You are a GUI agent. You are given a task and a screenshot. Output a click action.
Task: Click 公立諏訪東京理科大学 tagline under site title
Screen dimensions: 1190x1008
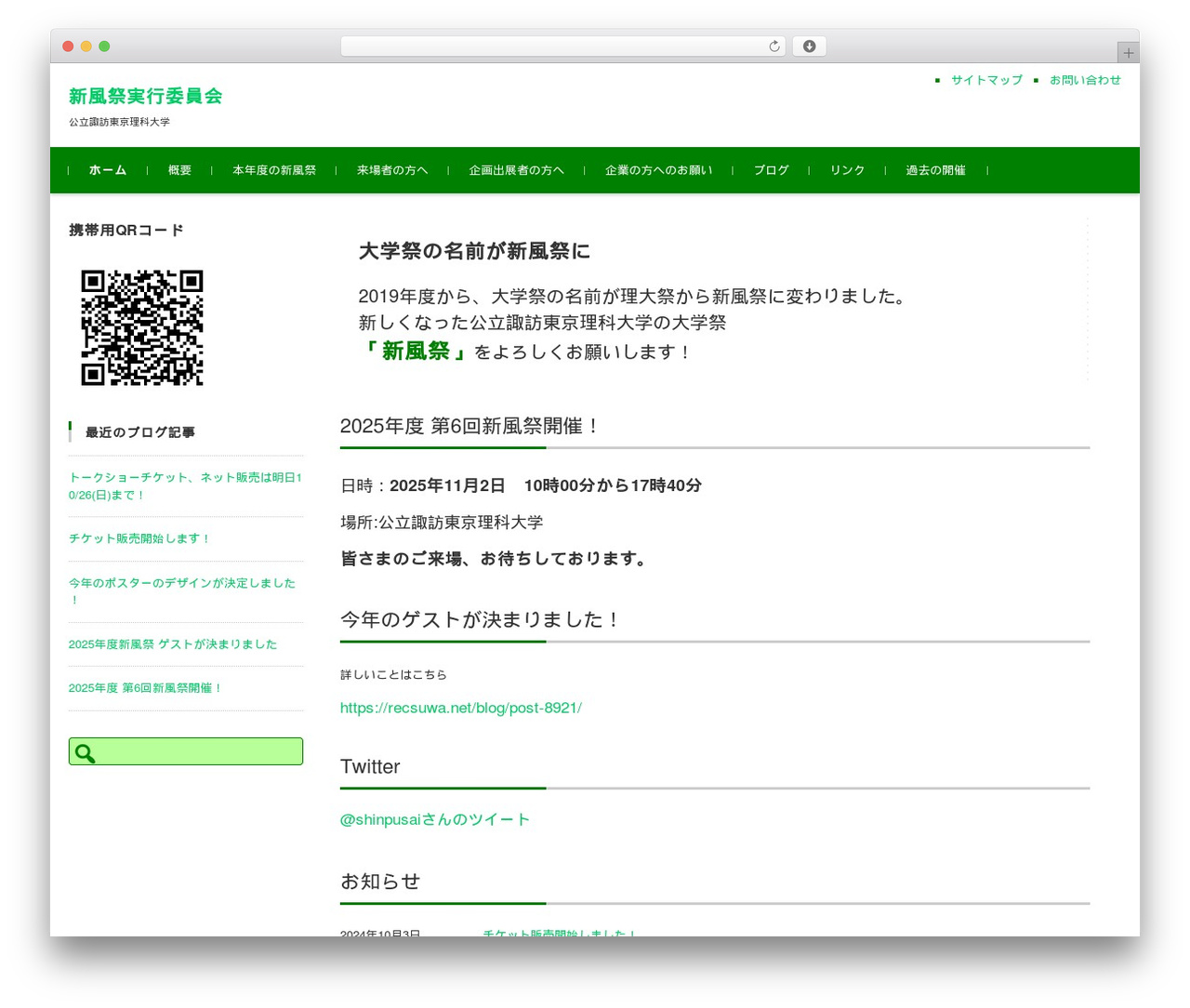(x=119, y=122)
